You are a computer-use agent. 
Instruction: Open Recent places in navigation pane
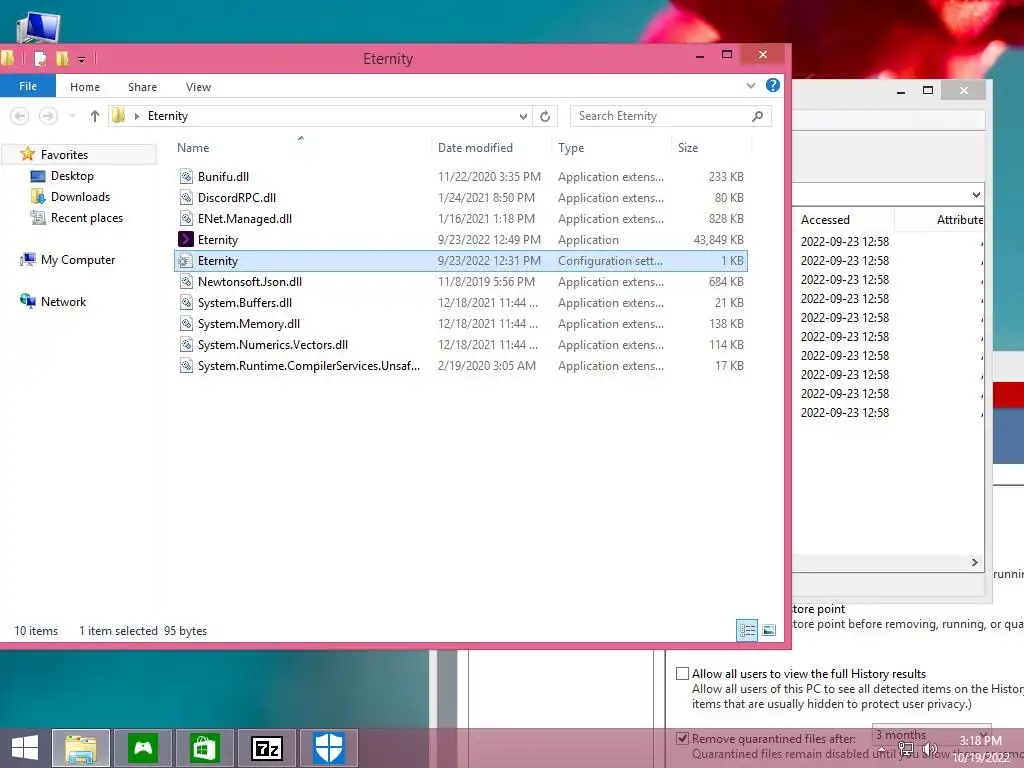(x=87, y=218)
